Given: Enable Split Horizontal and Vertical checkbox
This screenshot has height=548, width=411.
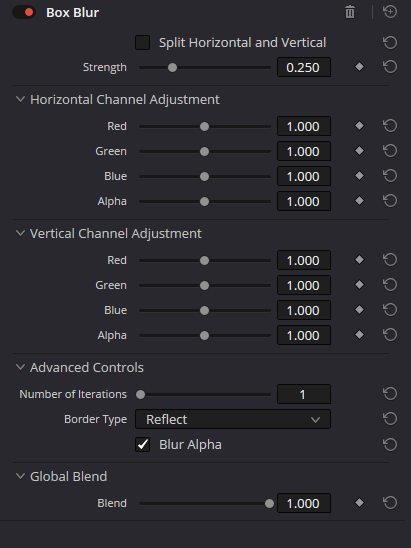Looking at the screenshot, I should 142,42.
